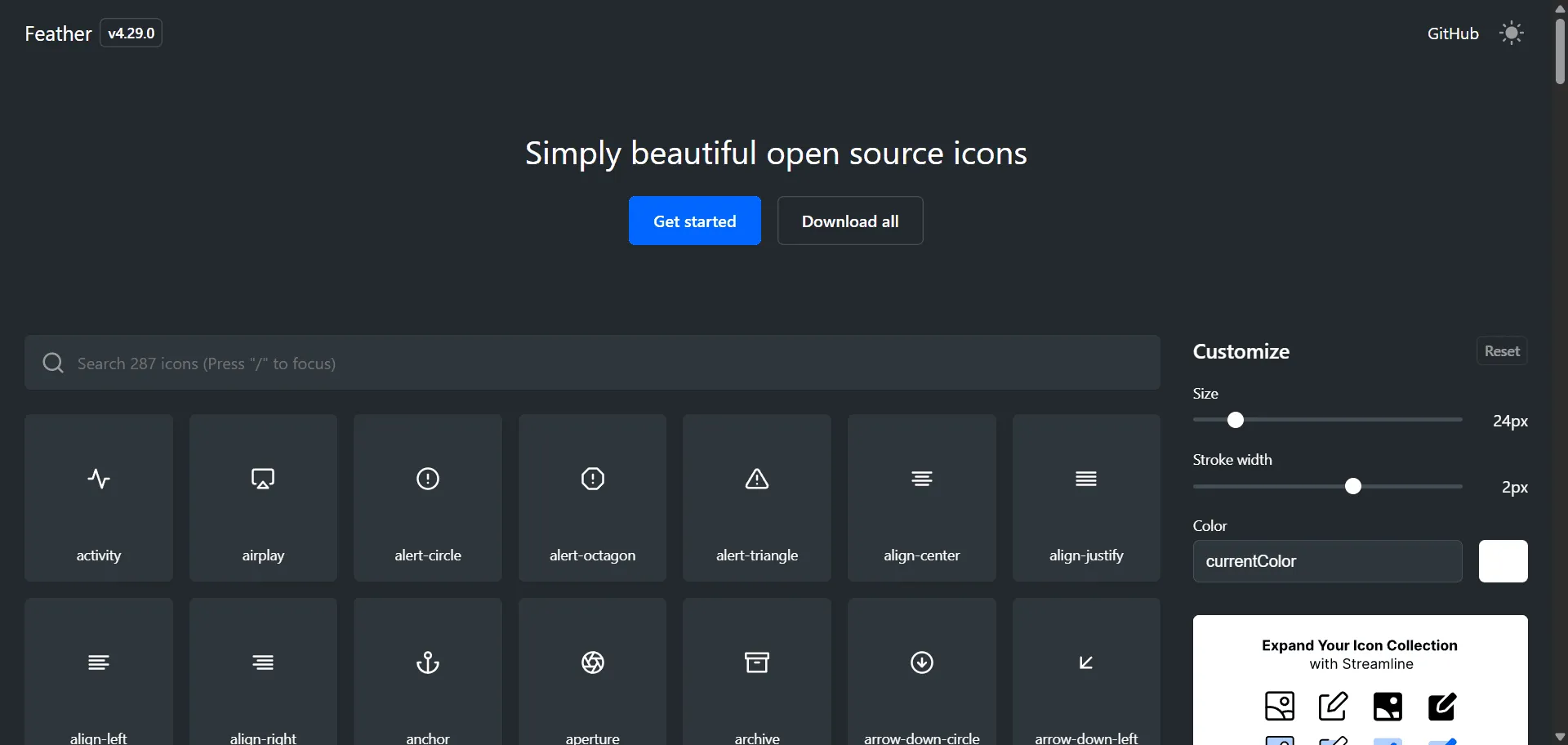Viewport: 1568px width, 745px height.
Task: Click the page vertical scrollbar thumb
Action: tap(1560, 51)
